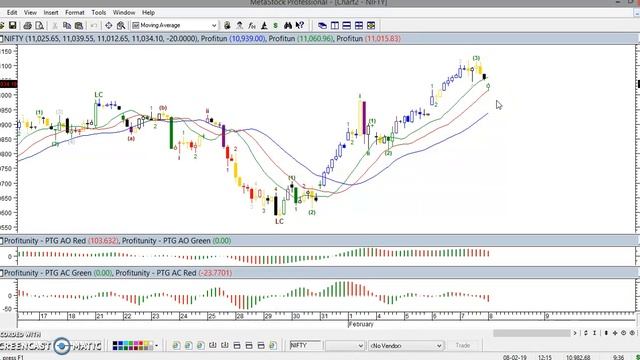This screenshot has width=640, height=360.
Task: Open the Help menu
Action: pyautogui.click(x=148, y=13)
